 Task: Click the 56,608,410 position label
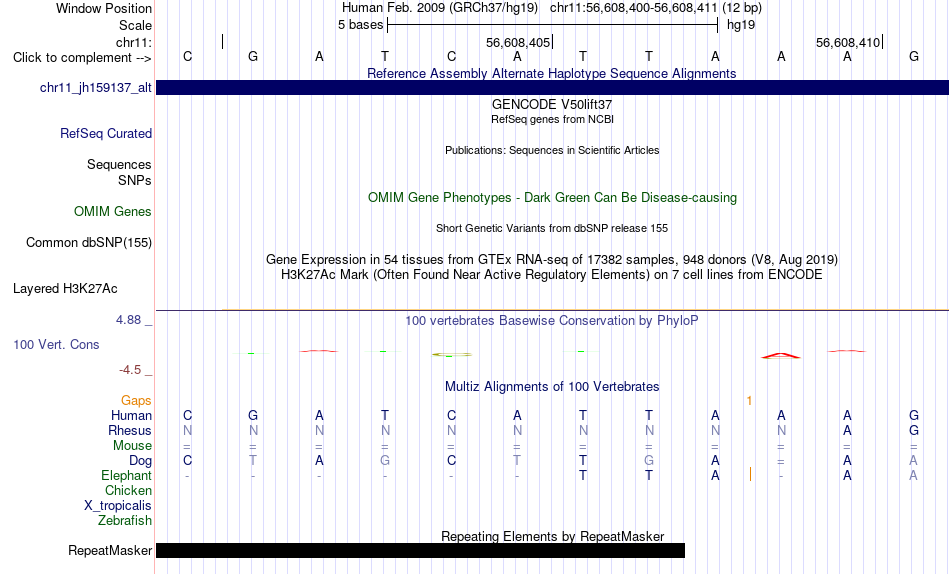848,43
